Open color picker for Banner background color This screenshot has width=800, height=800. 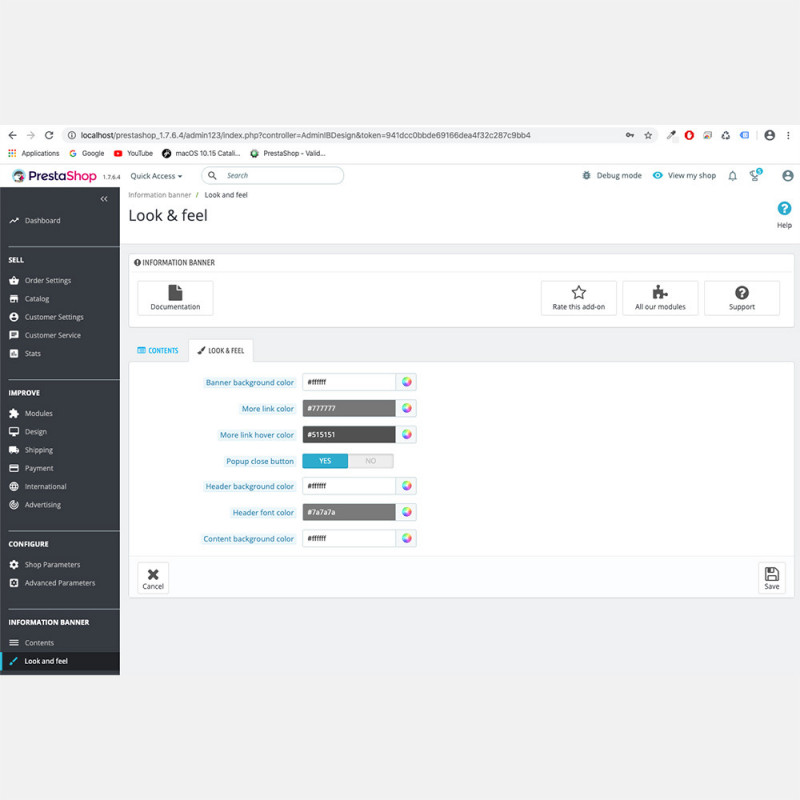[x=406, y=382]
